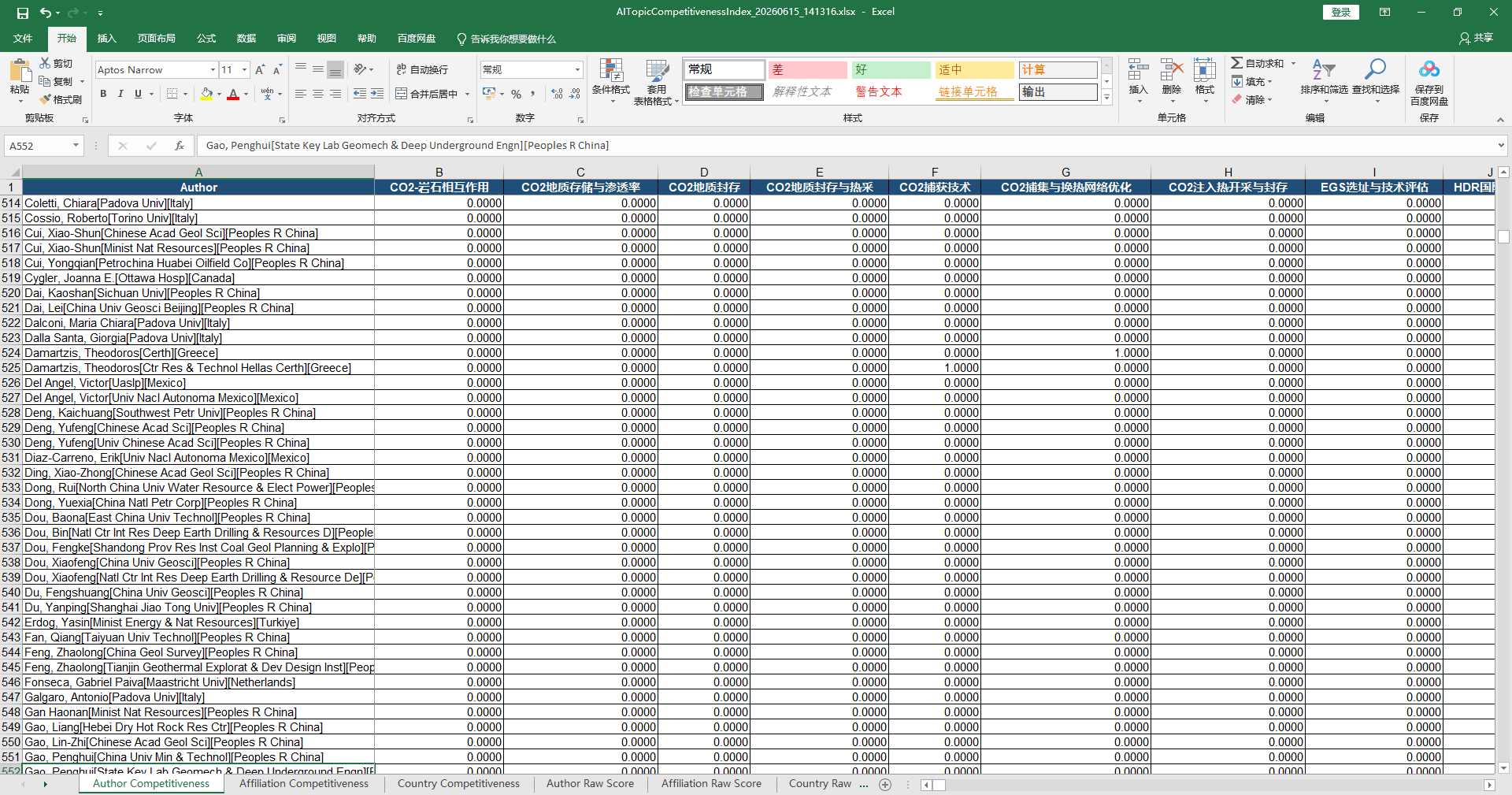The width and height of the screenshot is (1512, 795).
Task: Center text horizontally icon
Action: pos(318,94)
